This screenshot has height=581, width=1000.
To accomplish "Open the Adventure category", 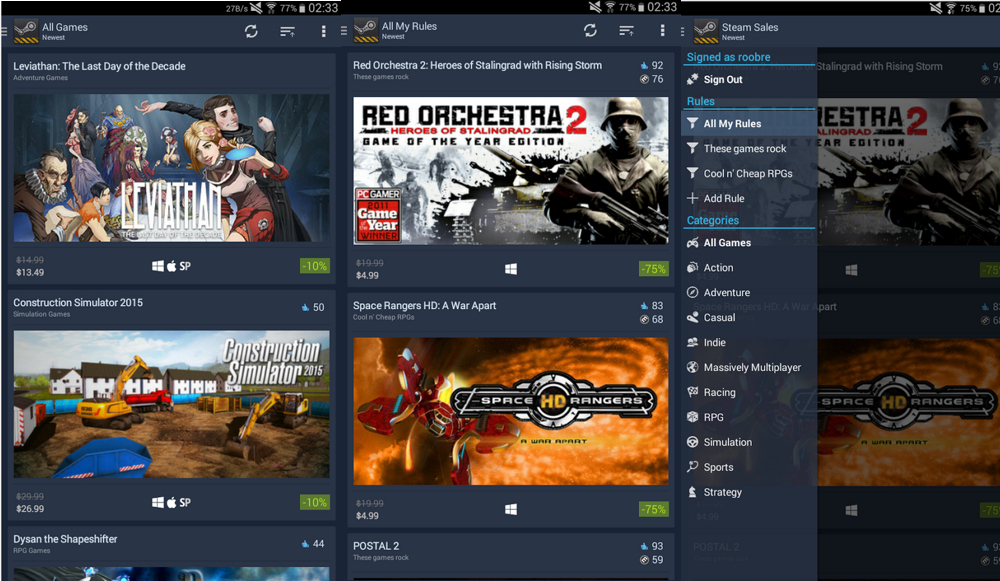I will [726, 293].
